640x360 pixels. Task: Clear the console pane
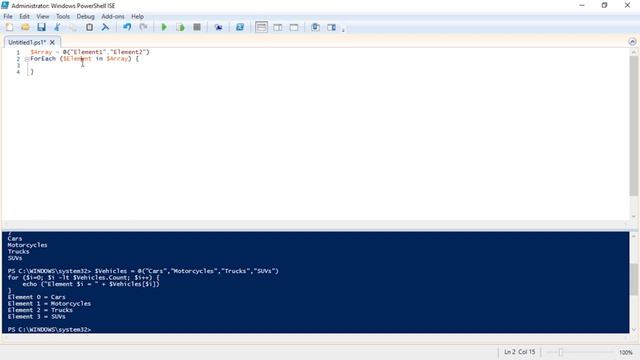pos(105,27)
